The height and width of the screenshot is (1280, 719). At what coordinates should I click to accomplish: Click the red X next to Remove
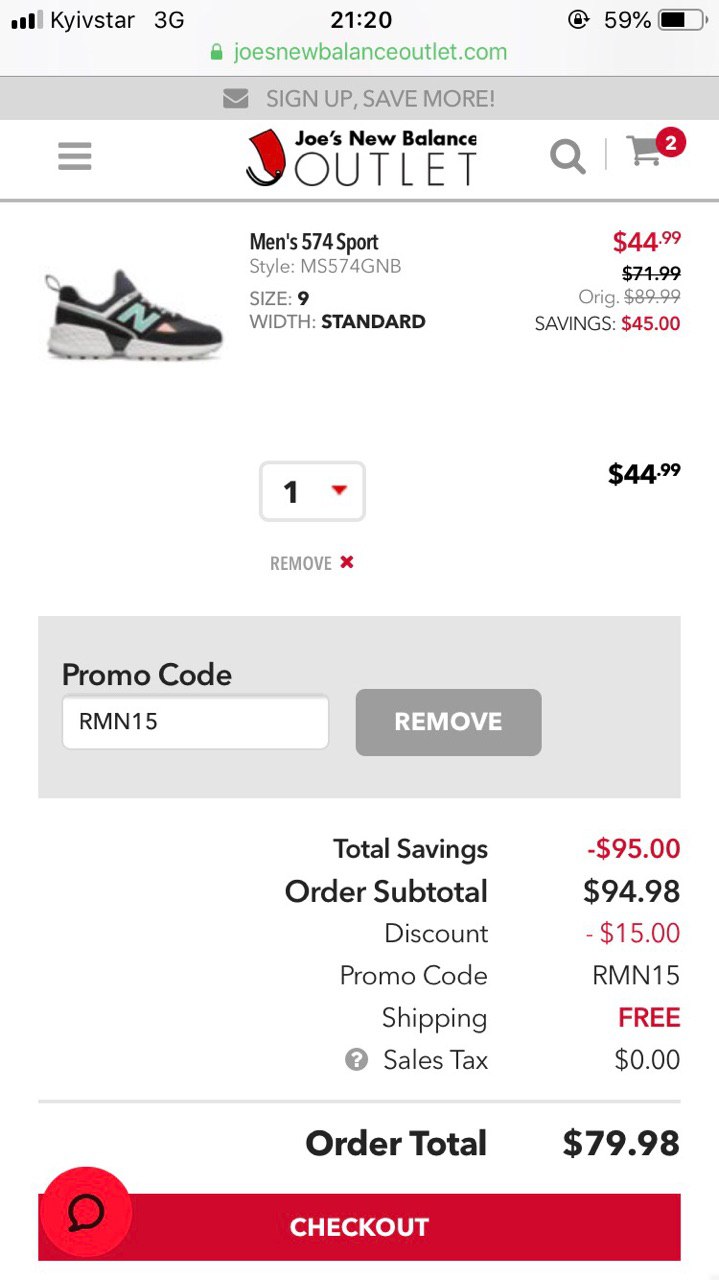pos(346,562)
